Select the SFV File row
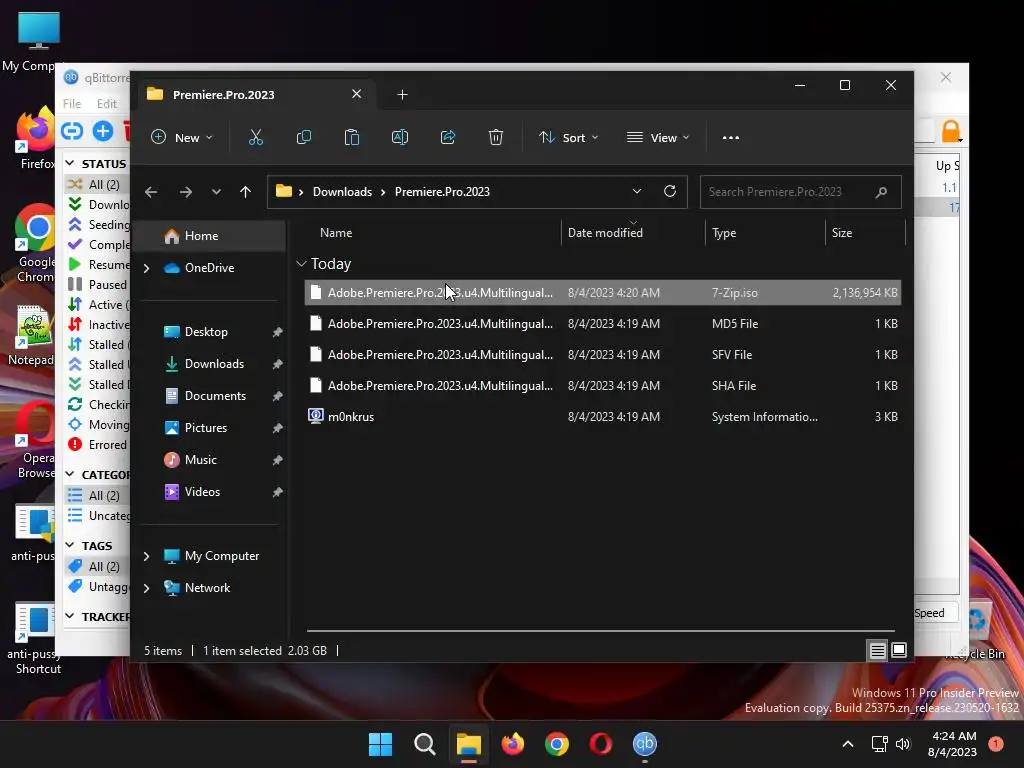 pos(603,355)
